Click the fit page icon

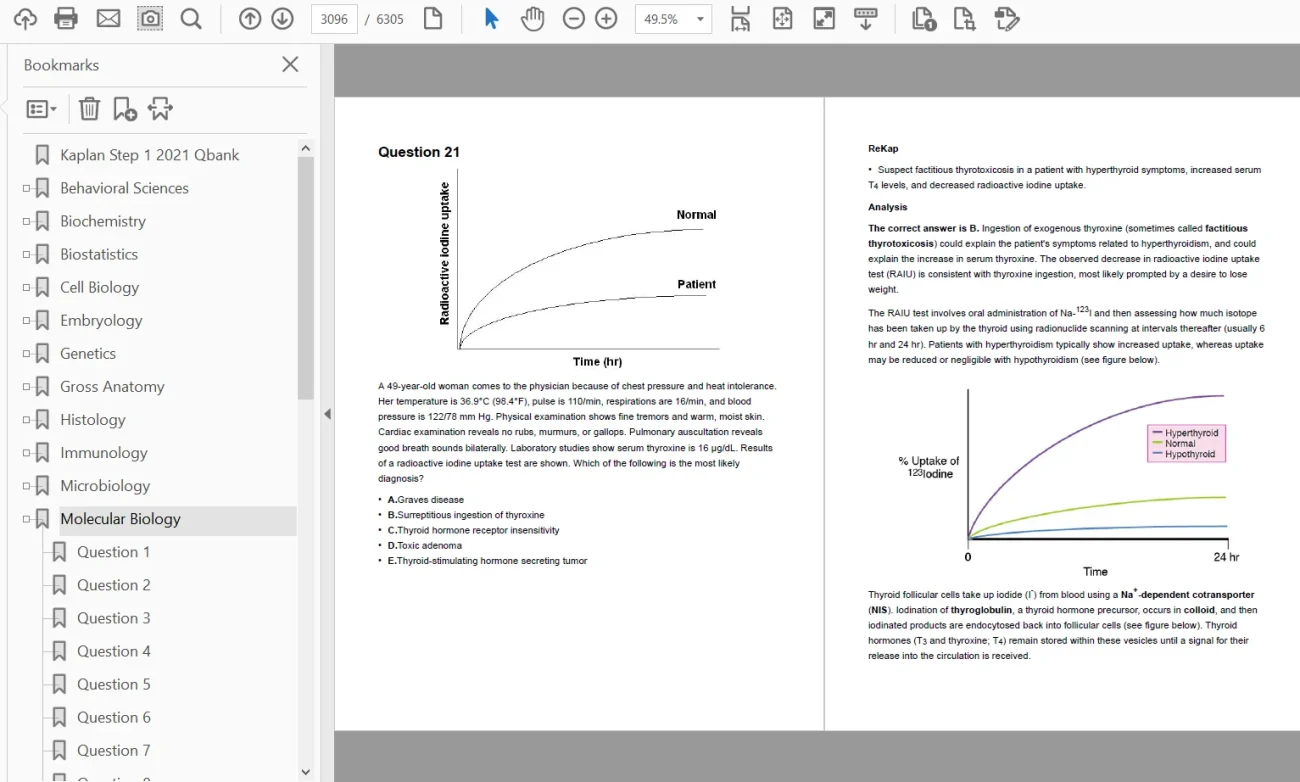[x=782, y=18]
